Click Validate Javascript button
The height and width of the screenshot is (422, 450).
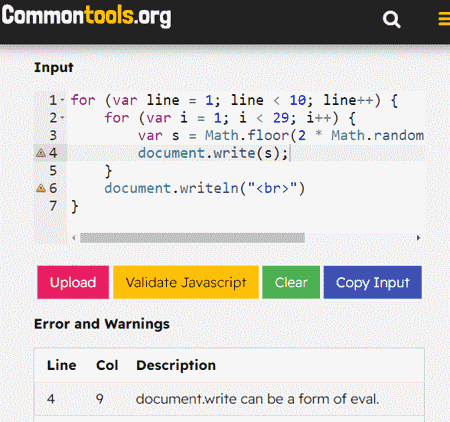tap(186, 282)
